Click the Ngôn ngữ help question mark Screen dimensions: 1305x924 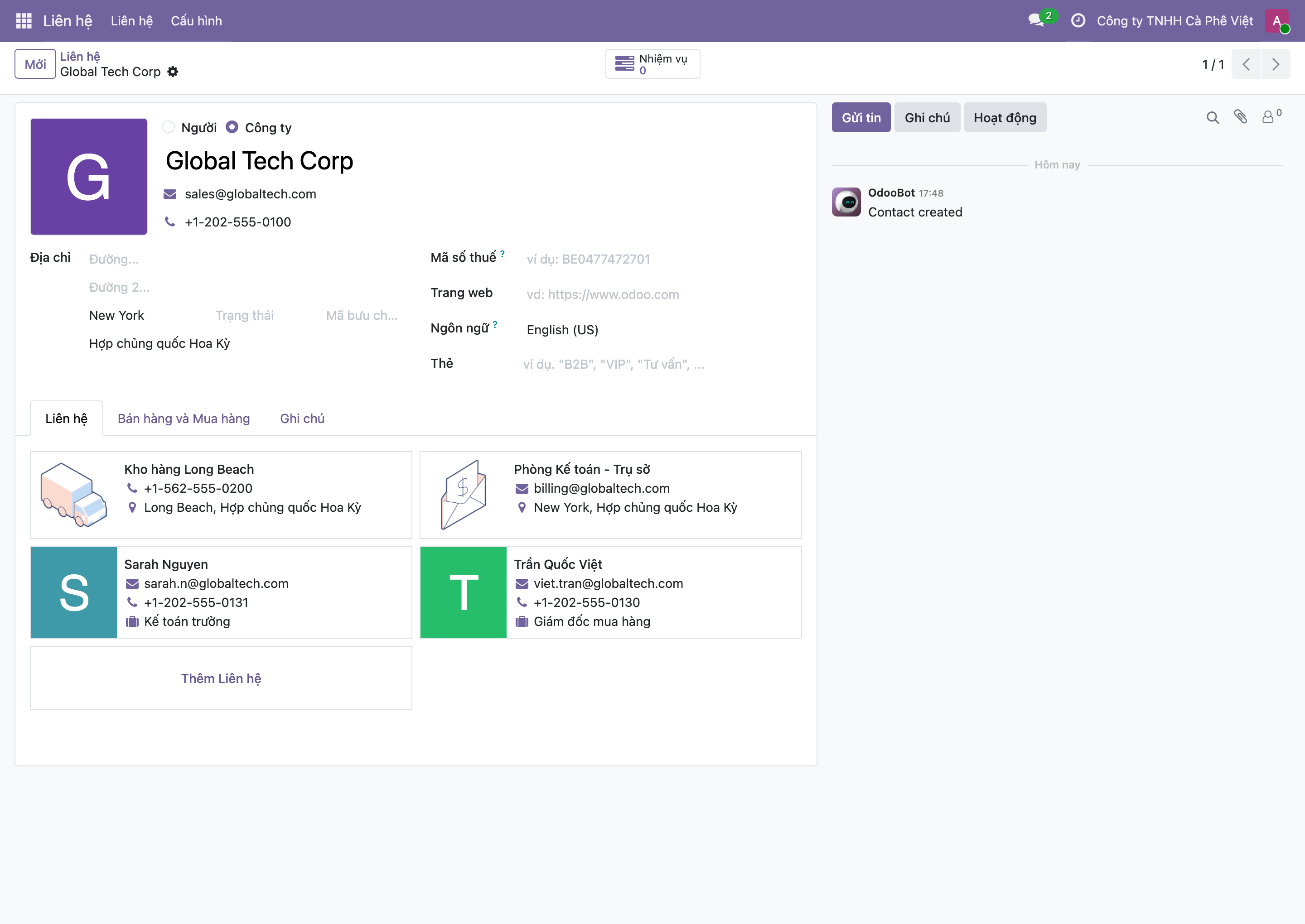point(495,324)
